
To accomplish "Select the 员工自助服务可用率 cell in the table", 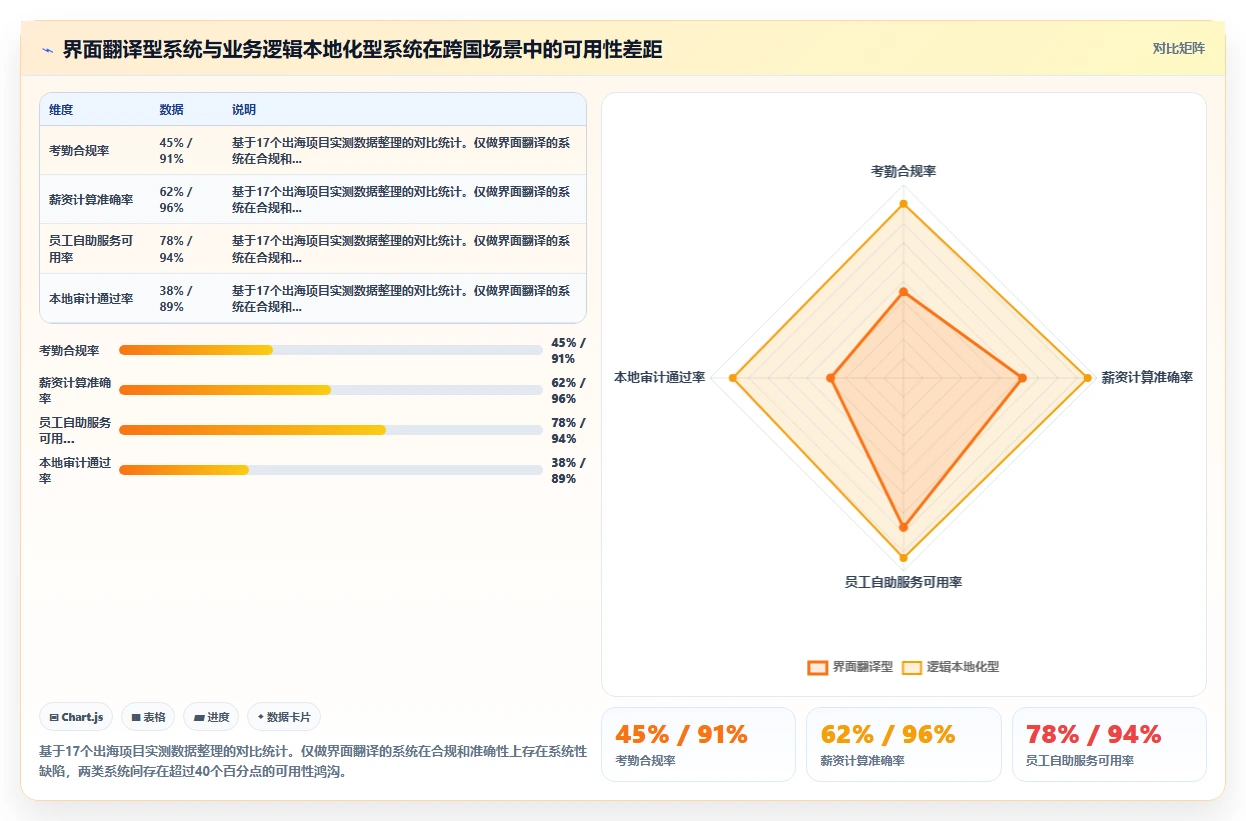I will click(x=95, y=249).
